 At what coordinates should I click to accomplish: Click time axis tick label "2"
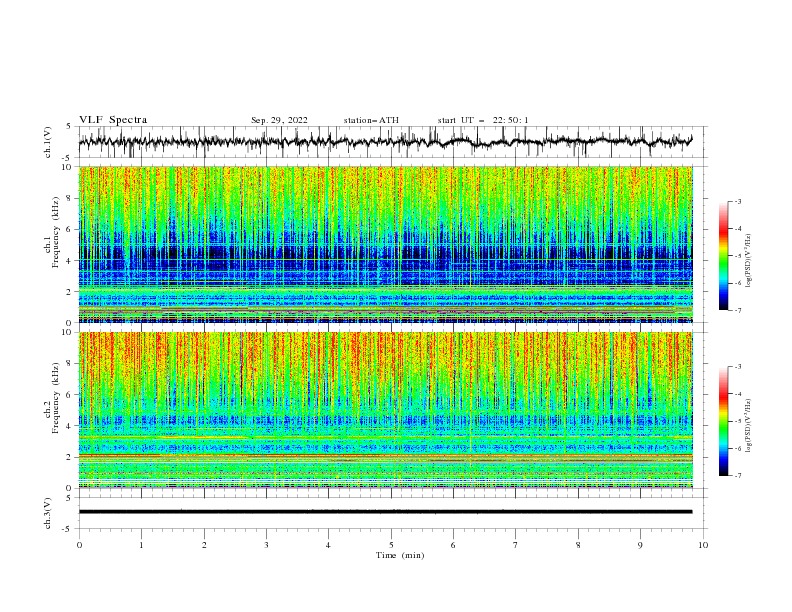click(x=204, y=545)
